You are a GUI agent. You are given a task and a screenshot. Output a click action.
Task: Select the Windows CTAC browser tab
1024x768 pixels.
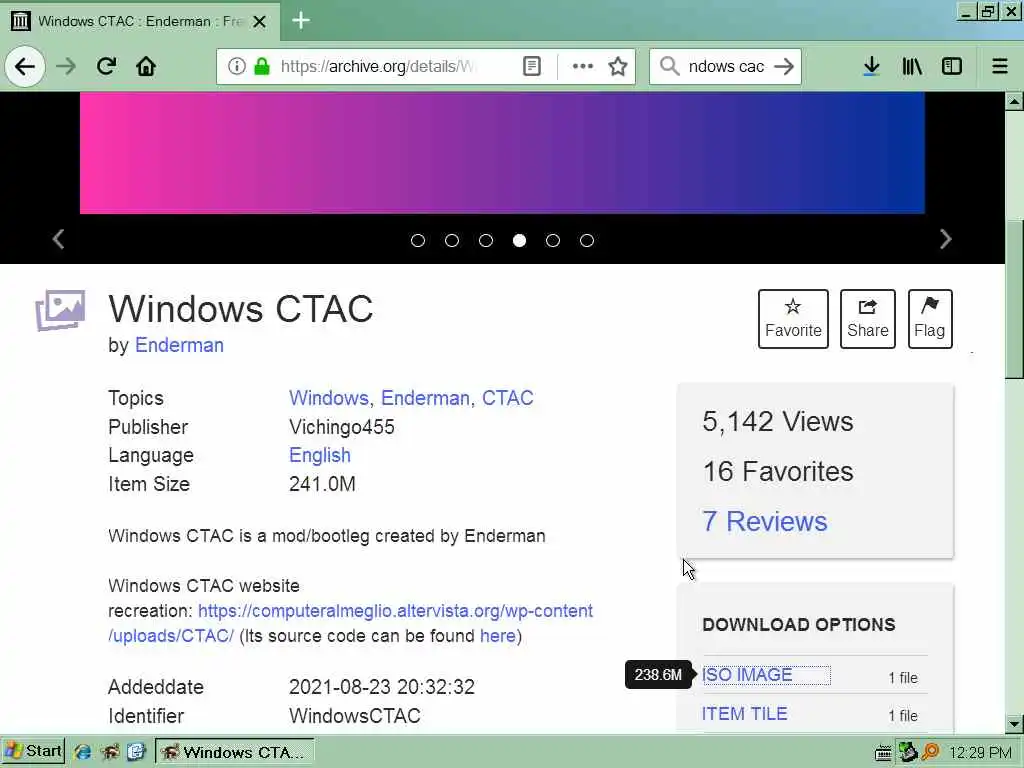pos(140,22)
